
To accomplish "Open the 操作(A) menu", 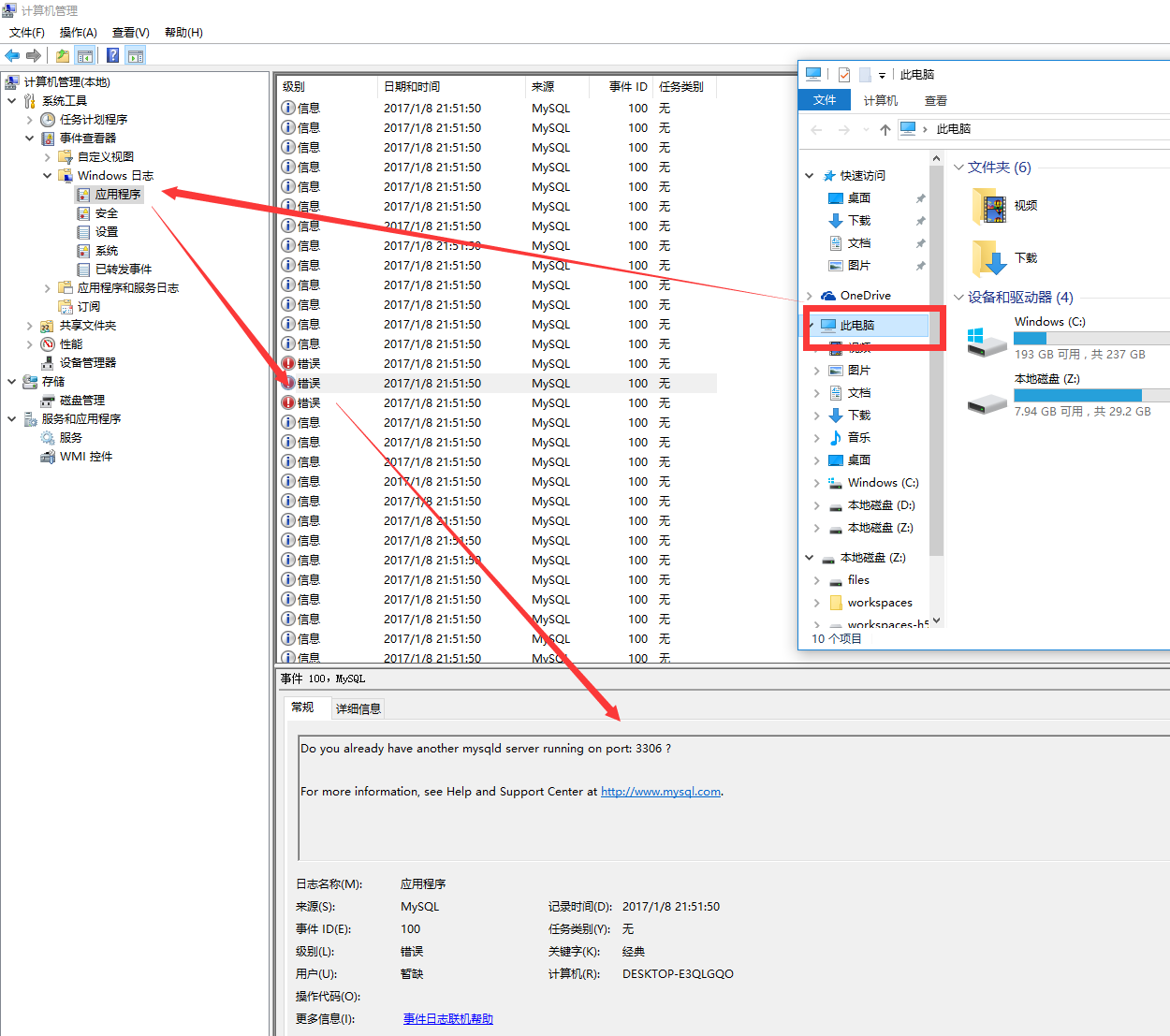I will pyautogui.click(x=79, y=32).
